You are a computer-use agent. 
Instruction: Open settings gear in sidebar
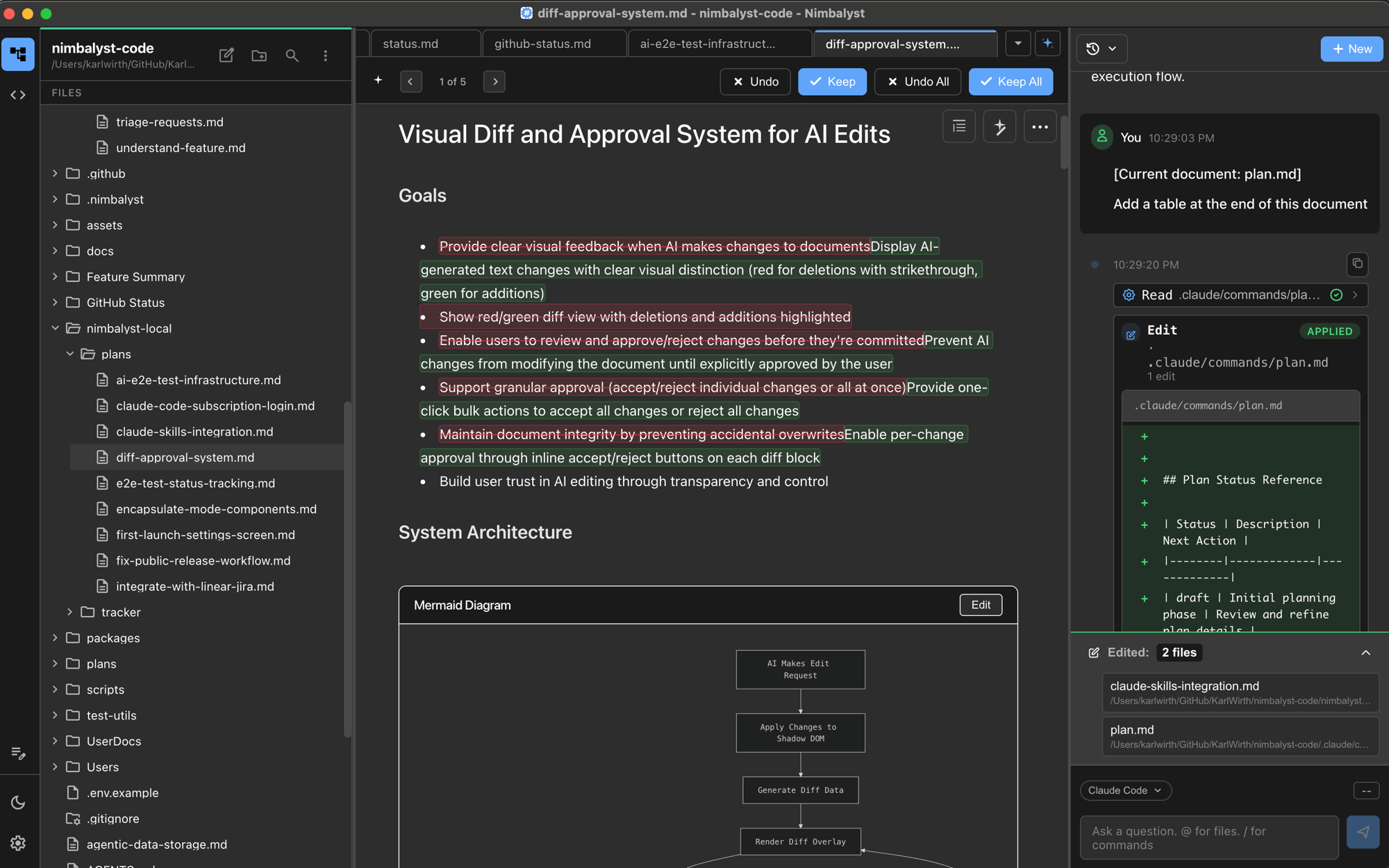18,843
